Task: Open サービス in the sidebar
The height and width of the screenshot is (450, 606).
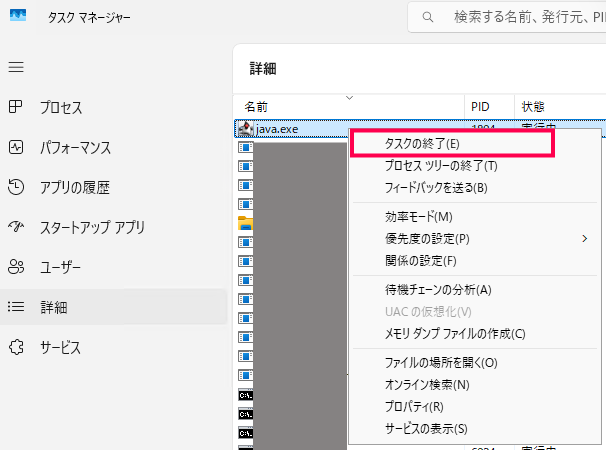Action: 61,347
